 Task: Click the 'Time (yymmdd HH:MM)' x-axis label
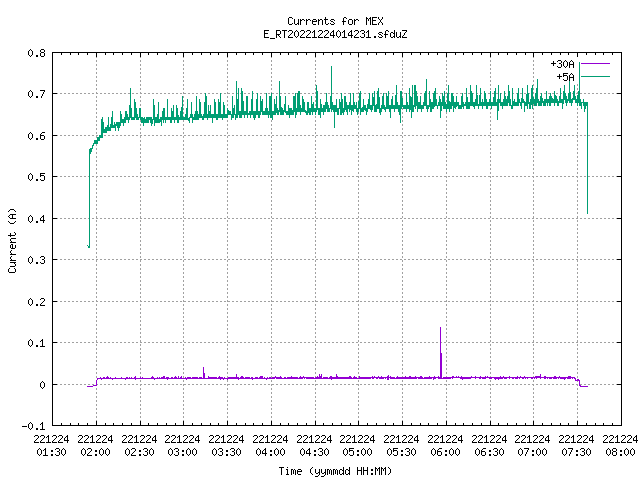pos(335,471)
